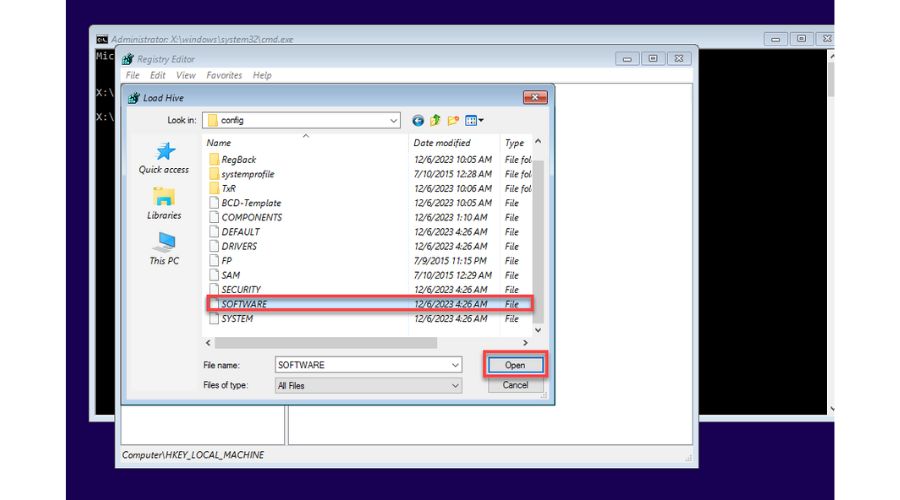Click horizontal scroll right arrow in file list
The image size is (900, 500).
point(525,343)
